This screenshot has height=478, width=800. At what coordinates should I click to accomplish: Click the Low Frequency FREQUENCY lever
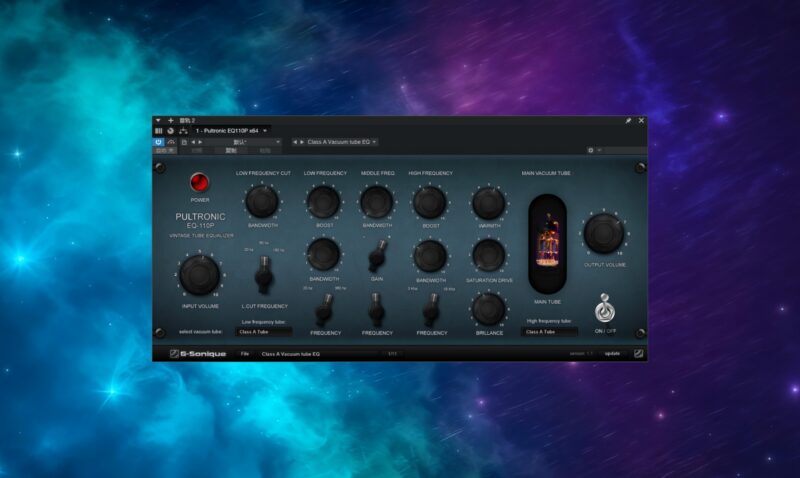pyautogui.click(x=324, y=310)
